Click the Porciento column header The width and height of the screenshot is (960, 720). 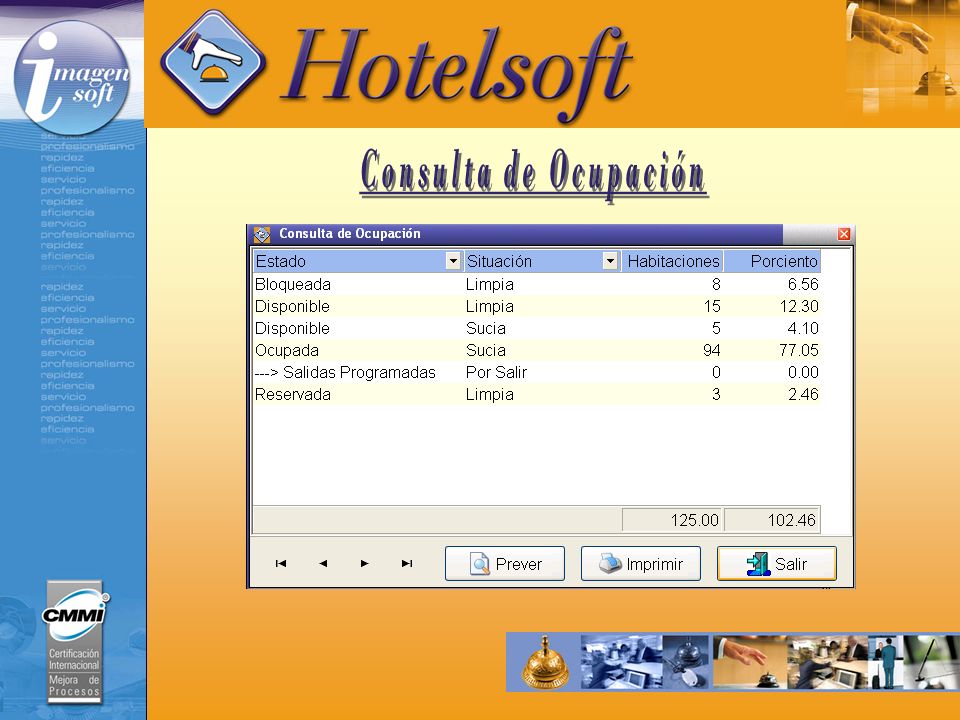pyautogui.click(x=772, y=261)
